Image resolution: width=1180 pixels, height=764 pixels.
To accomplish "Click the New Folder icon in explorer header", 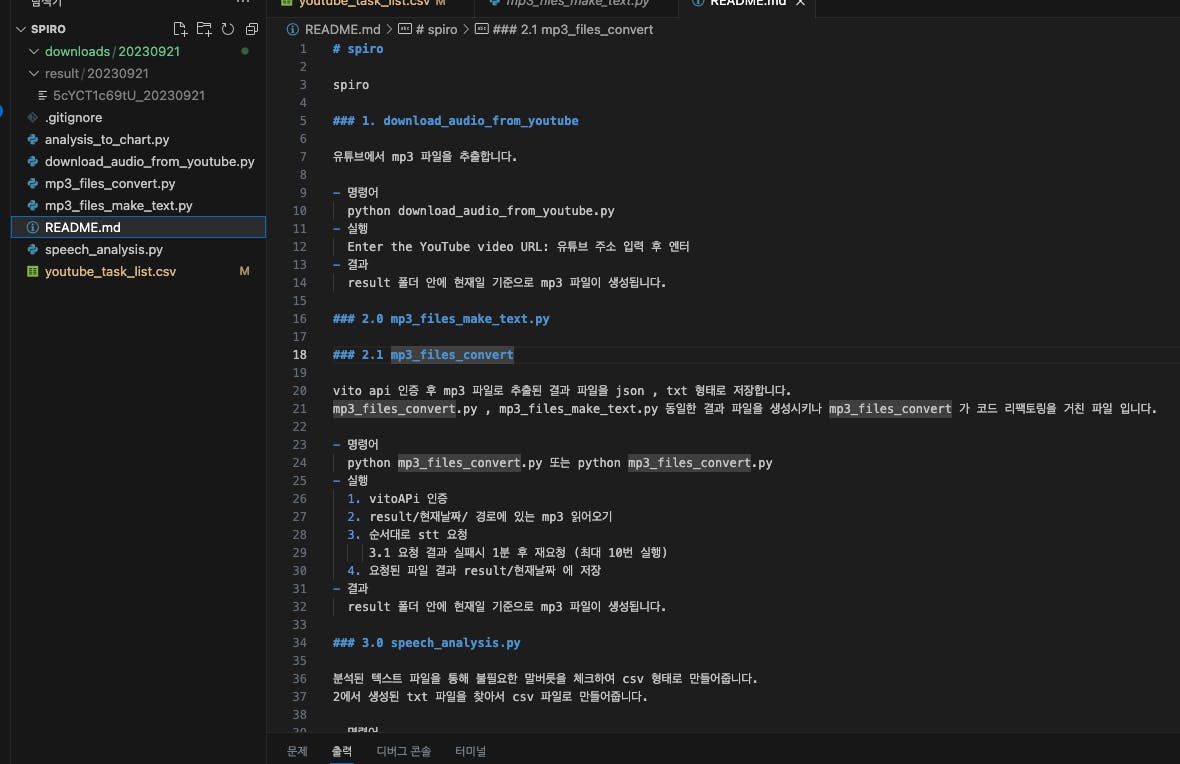I will (204, 29).
